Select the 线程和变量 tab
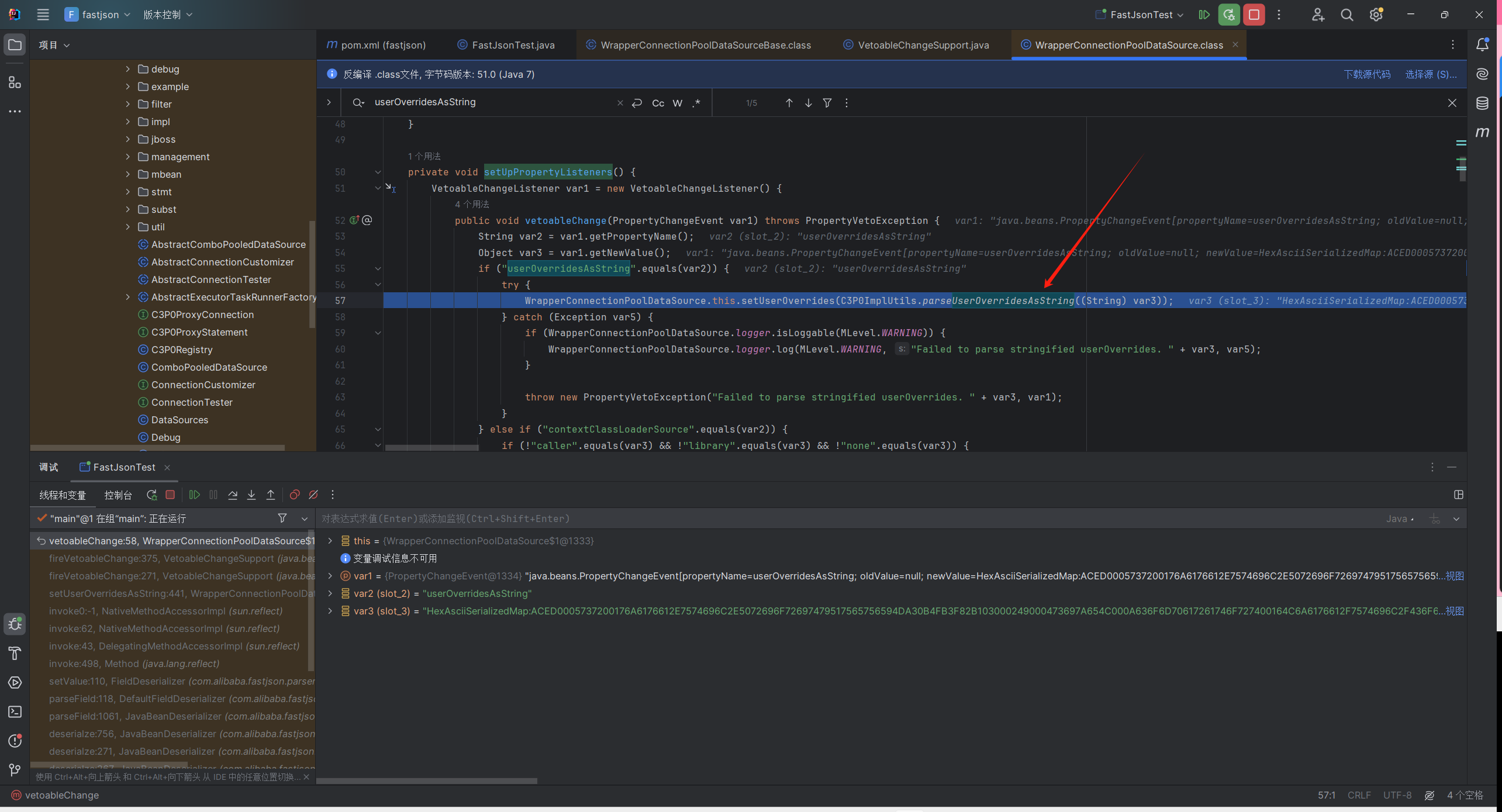This screenshot has height=812, width=1502. coord(63,495)
